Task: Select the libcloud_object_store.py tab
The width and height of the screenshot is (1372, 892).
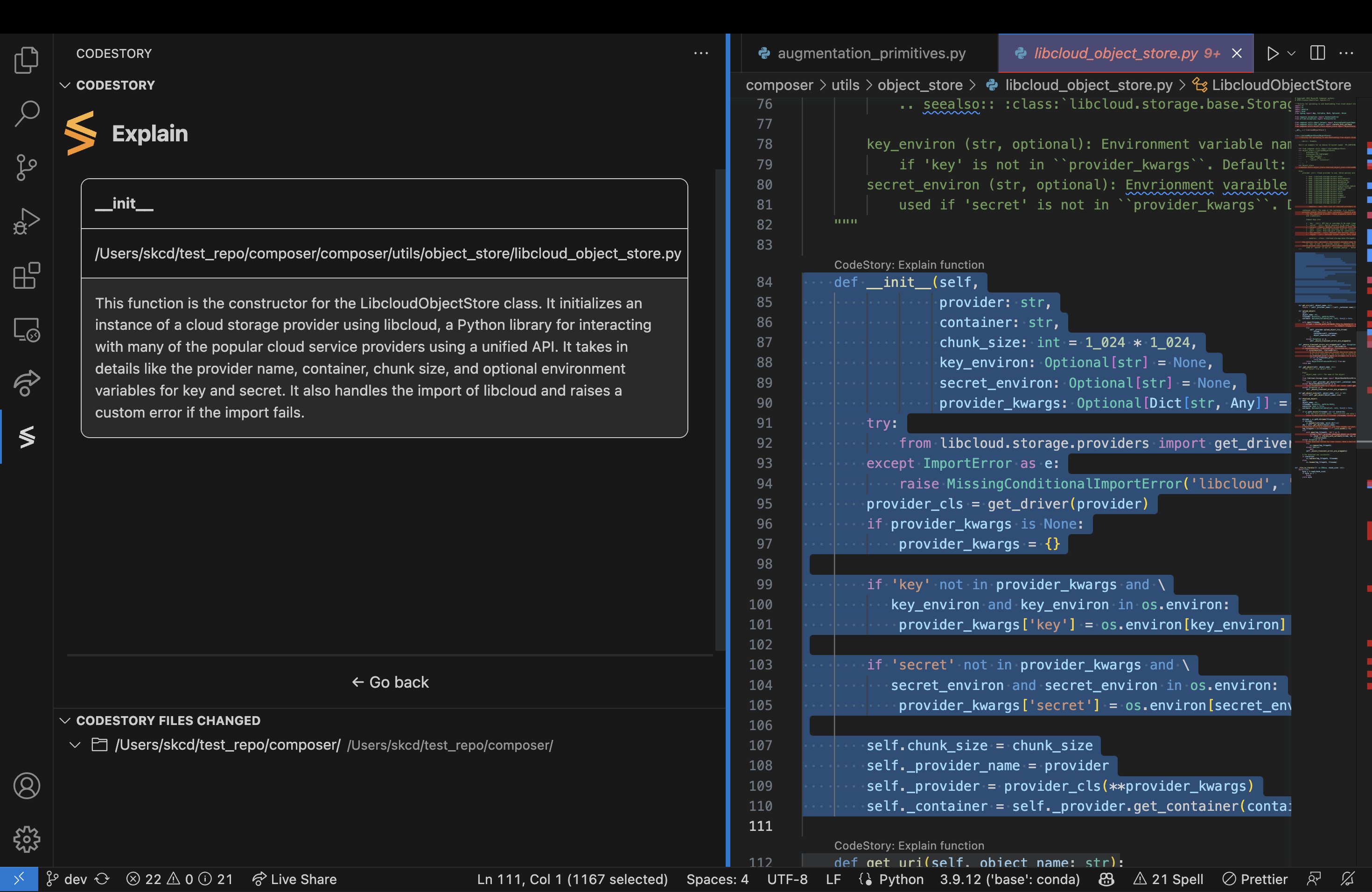Action: [1126, 53]
